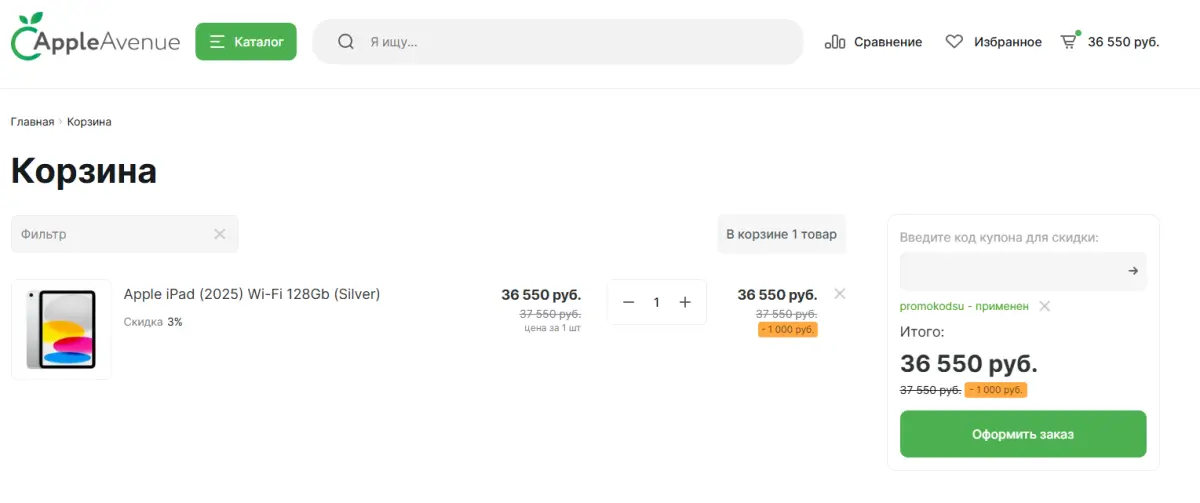
Task: Open the iPad product thumbnail
Action: (61, 330)
